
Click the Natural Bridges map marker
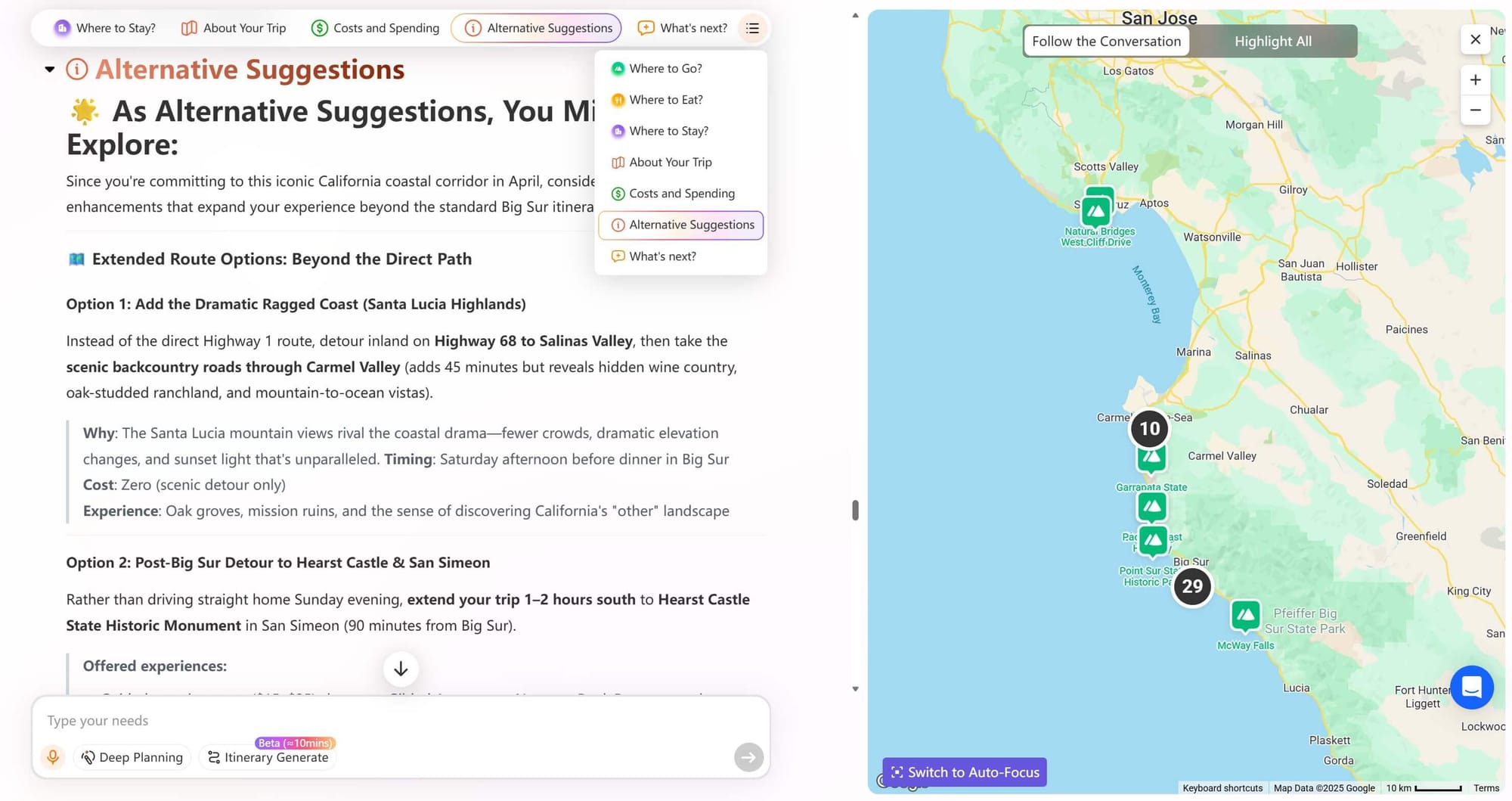(x=1095, y=212)
